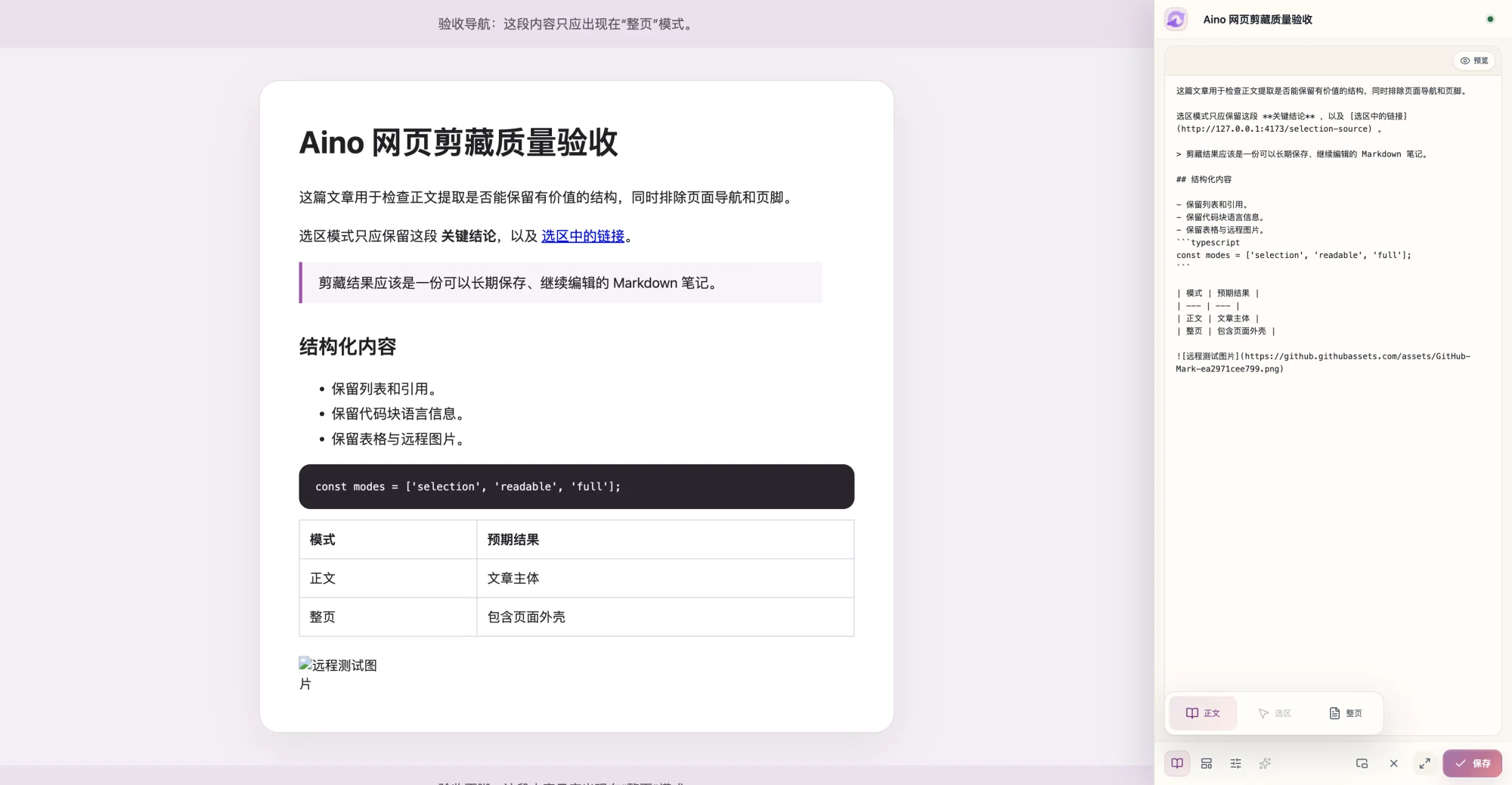Screen dimensions: 1512x785
Task: Open the book reader icon in the bottom toolbar
Action: (1177, 764)
